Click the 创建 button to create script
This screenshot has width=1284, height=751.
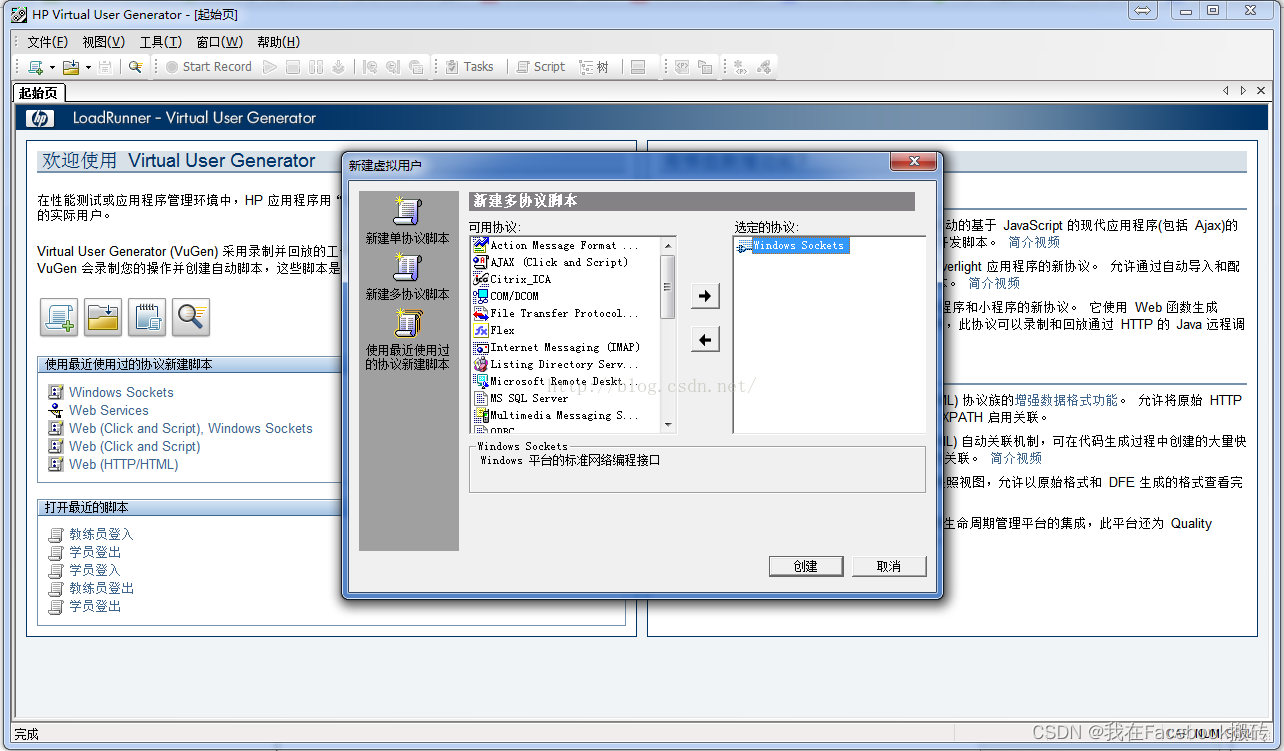pos(805,565)
